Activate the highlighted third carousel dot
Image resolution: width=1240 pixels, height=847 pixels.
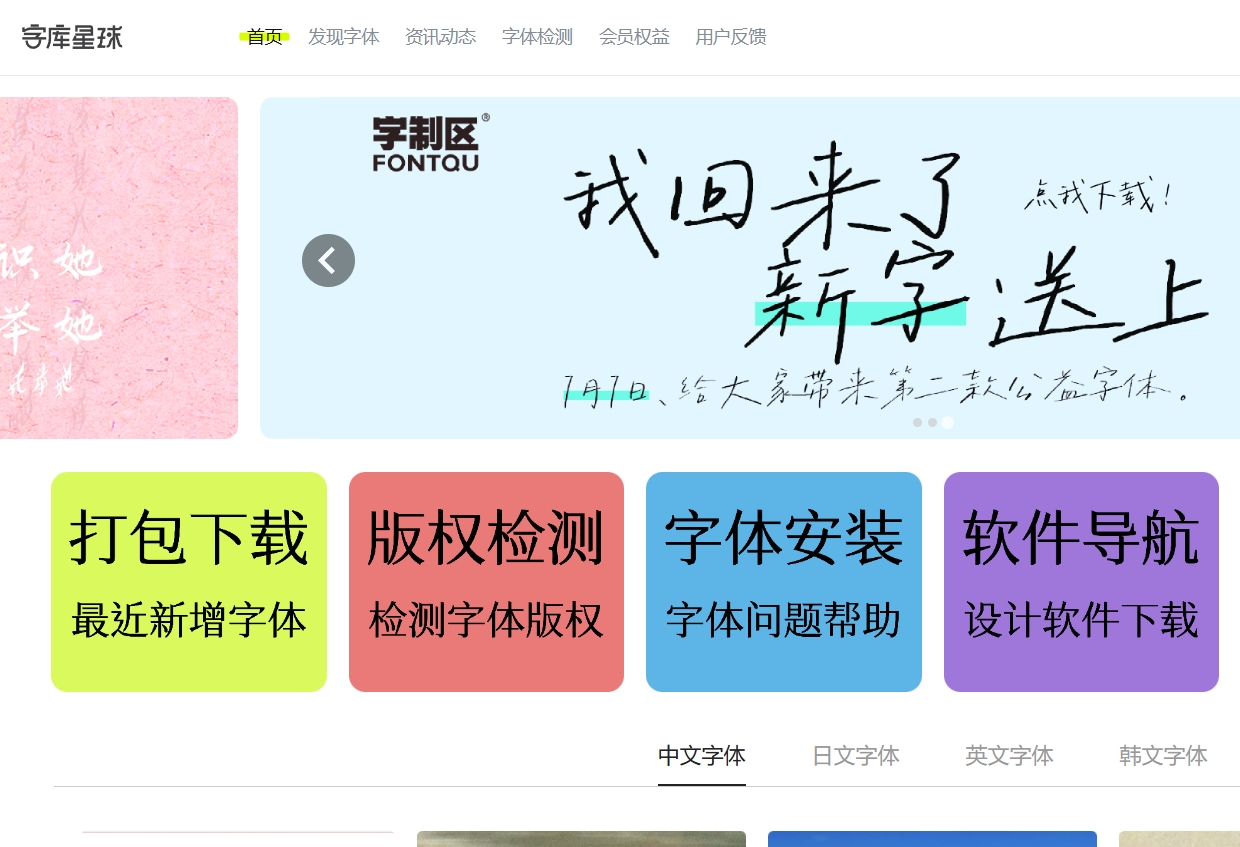[x=948, y=423]
